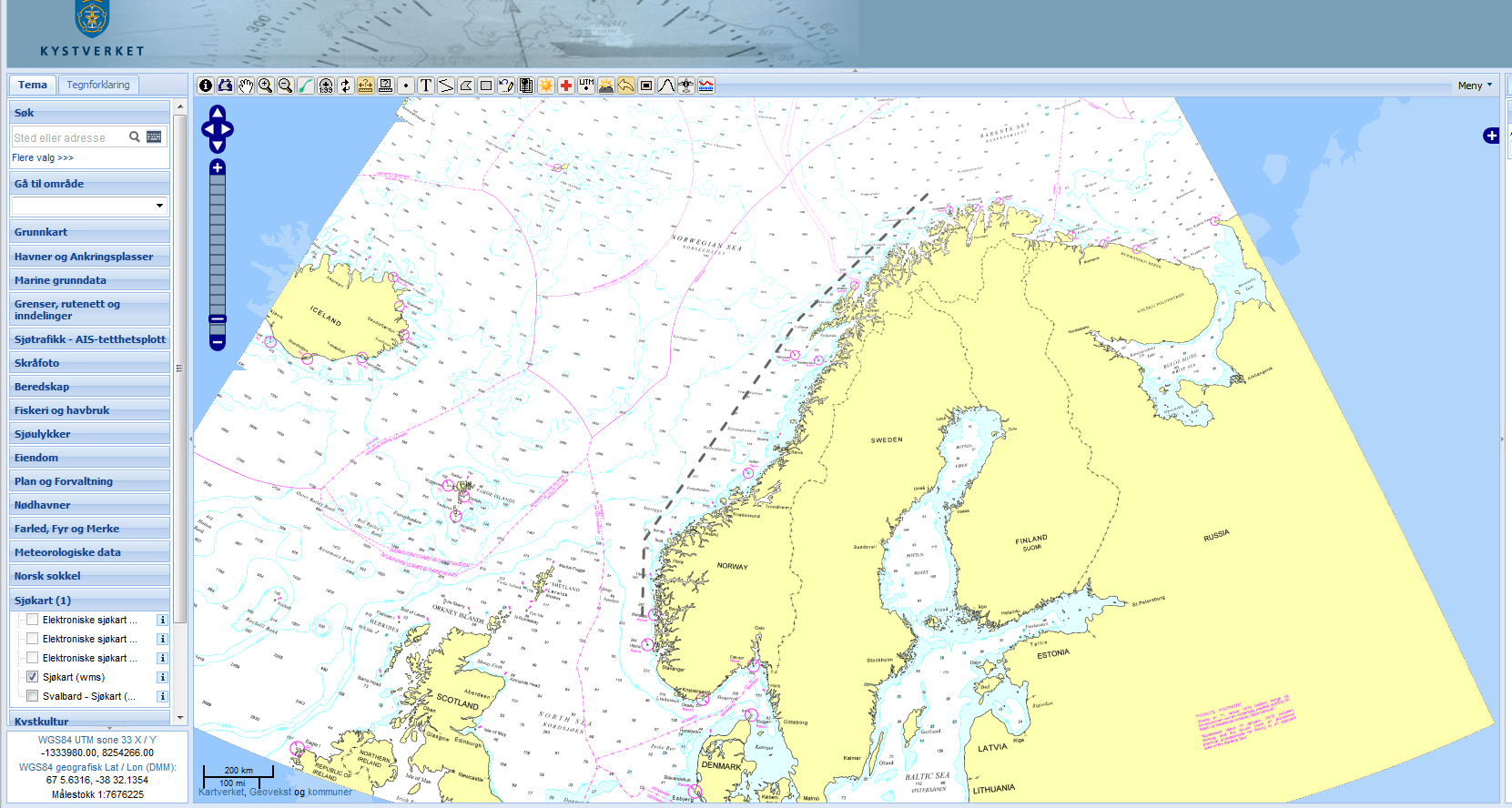Click the plus zoom-in map button
Screen dimensions: 1512x808
[218, 167]
